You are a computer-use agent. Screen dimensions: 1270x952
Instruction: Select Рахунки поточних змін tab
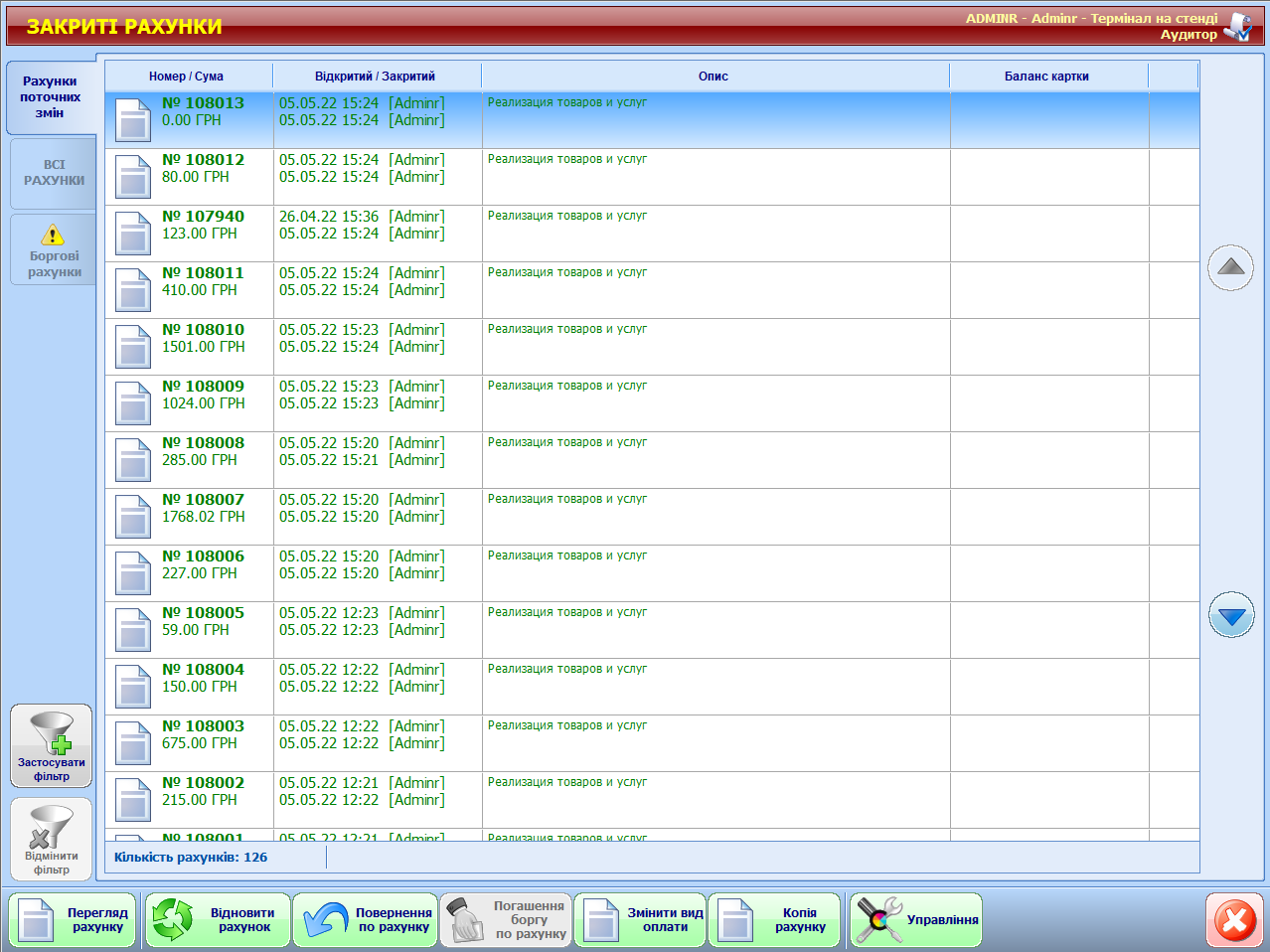51,97
